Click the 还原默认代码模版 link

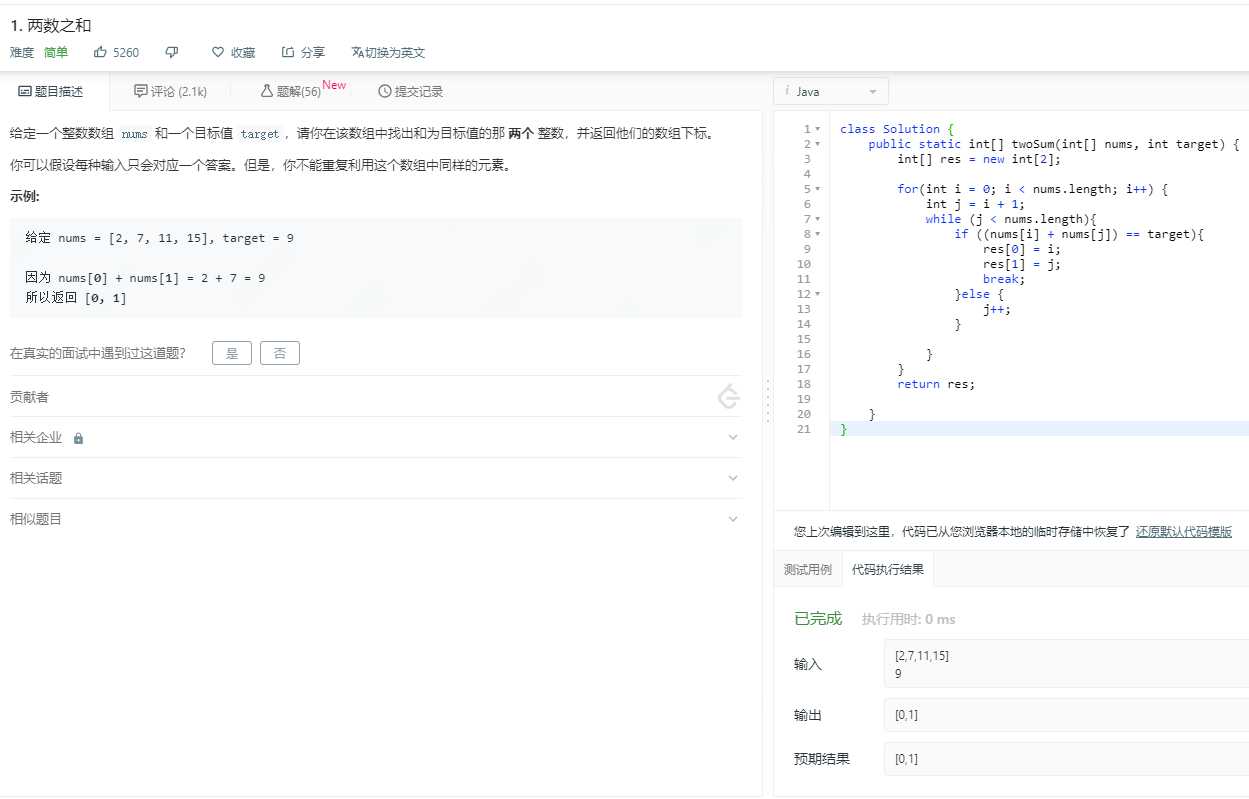click(x=1184, y=532)
